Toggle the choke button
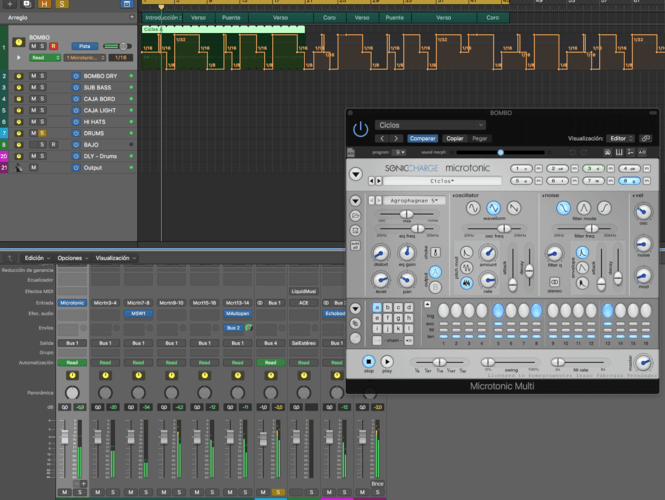The width and height of the screenshot is (665, 500). (x=436, y=252)
